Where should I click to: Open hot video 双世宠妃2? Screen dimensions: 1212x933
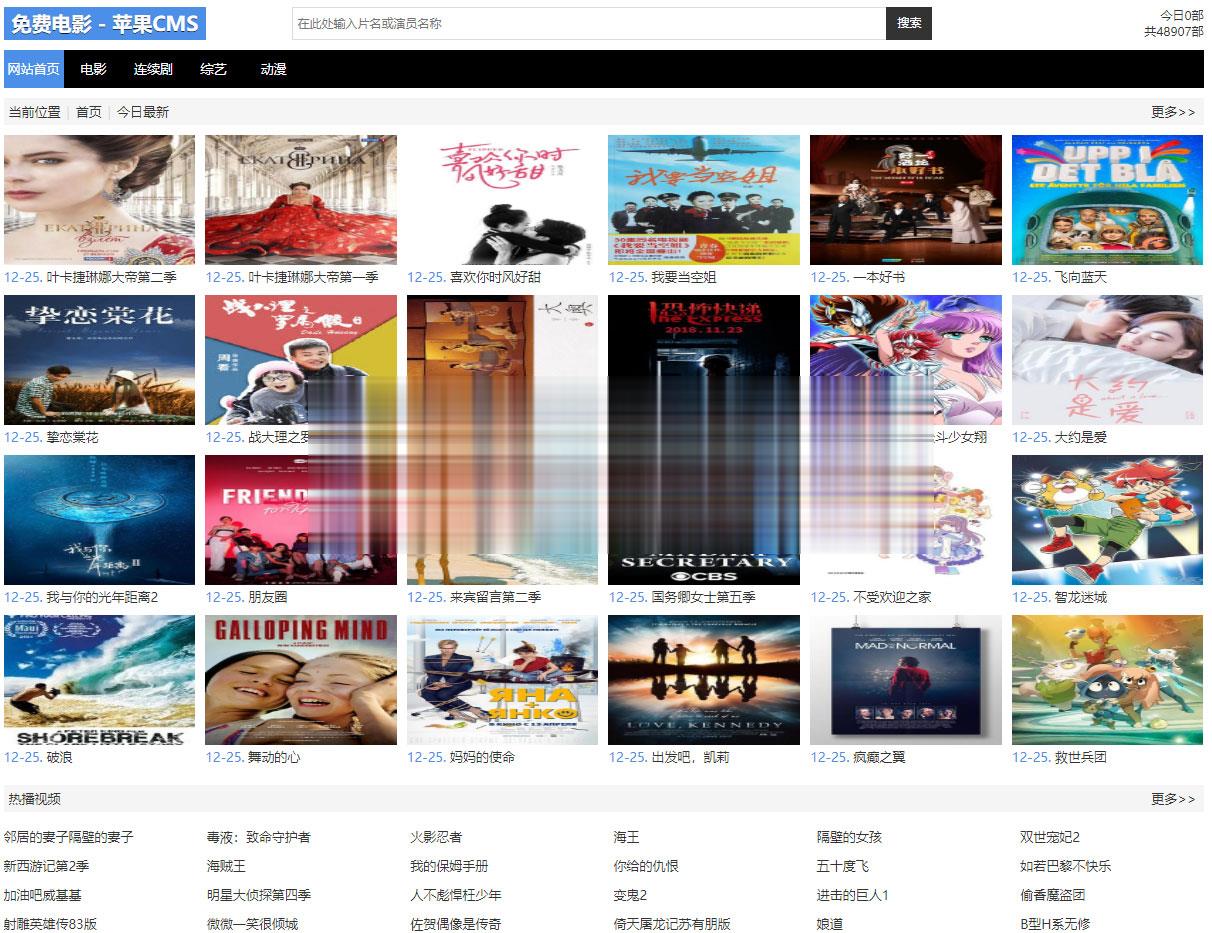(x=1050, y=837)
